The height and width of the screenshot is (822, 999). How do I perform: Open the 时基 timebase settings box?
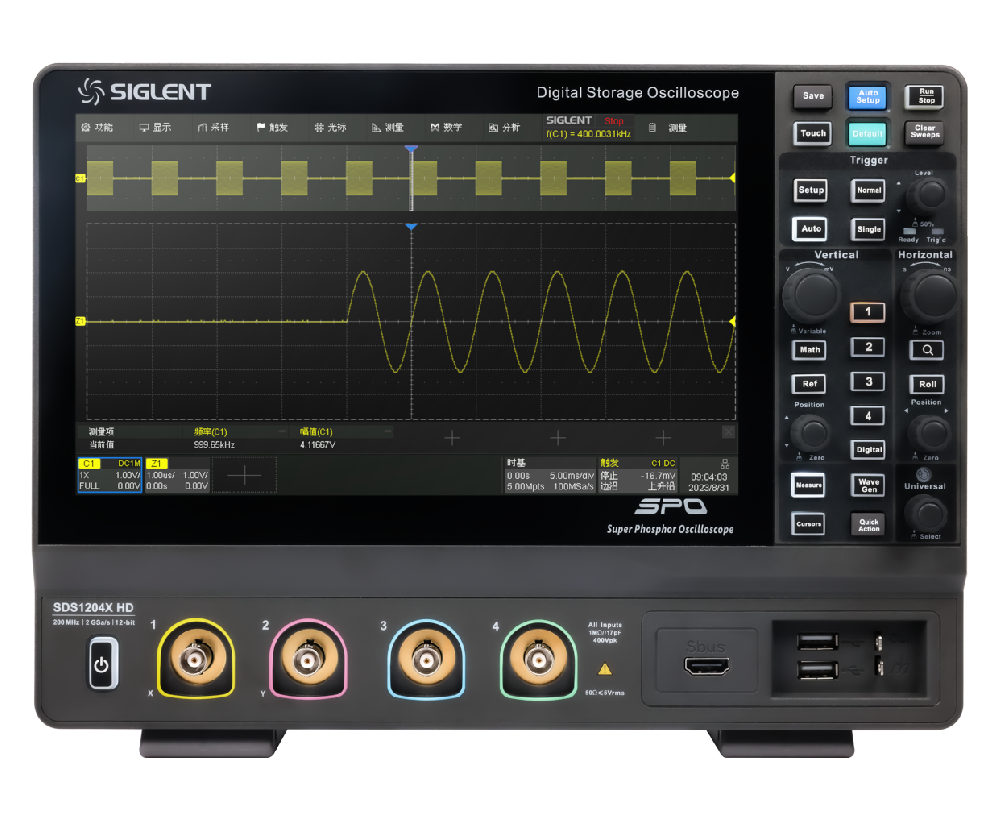[549, 475]
